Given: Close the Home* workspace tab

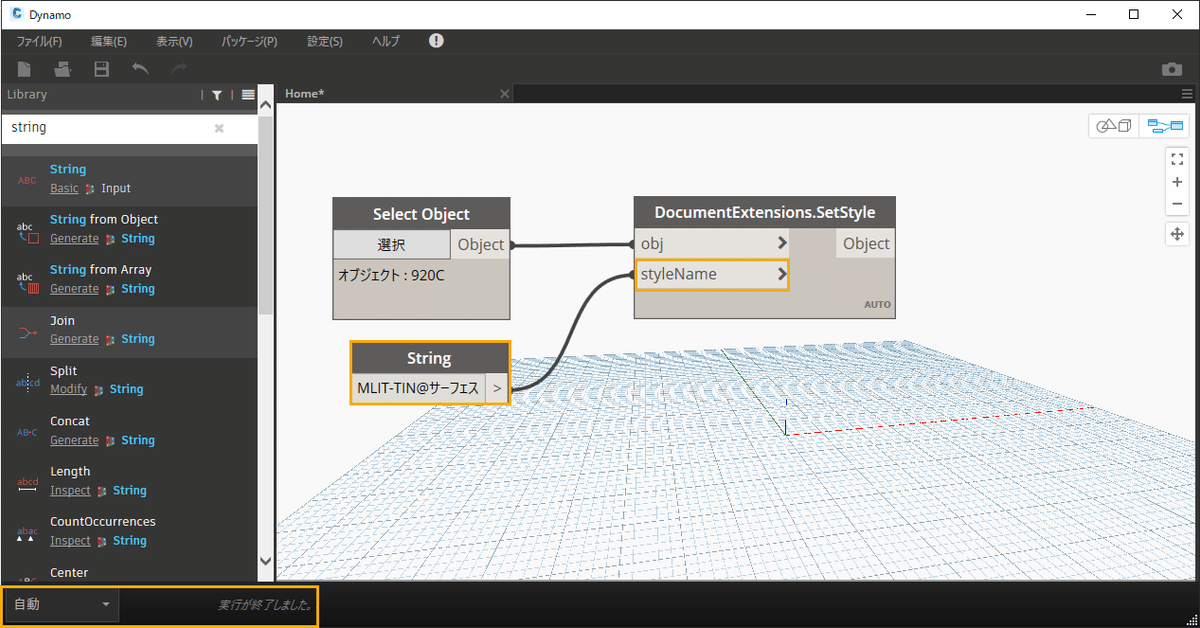Looking at the screenshot, I should [505, 94].
